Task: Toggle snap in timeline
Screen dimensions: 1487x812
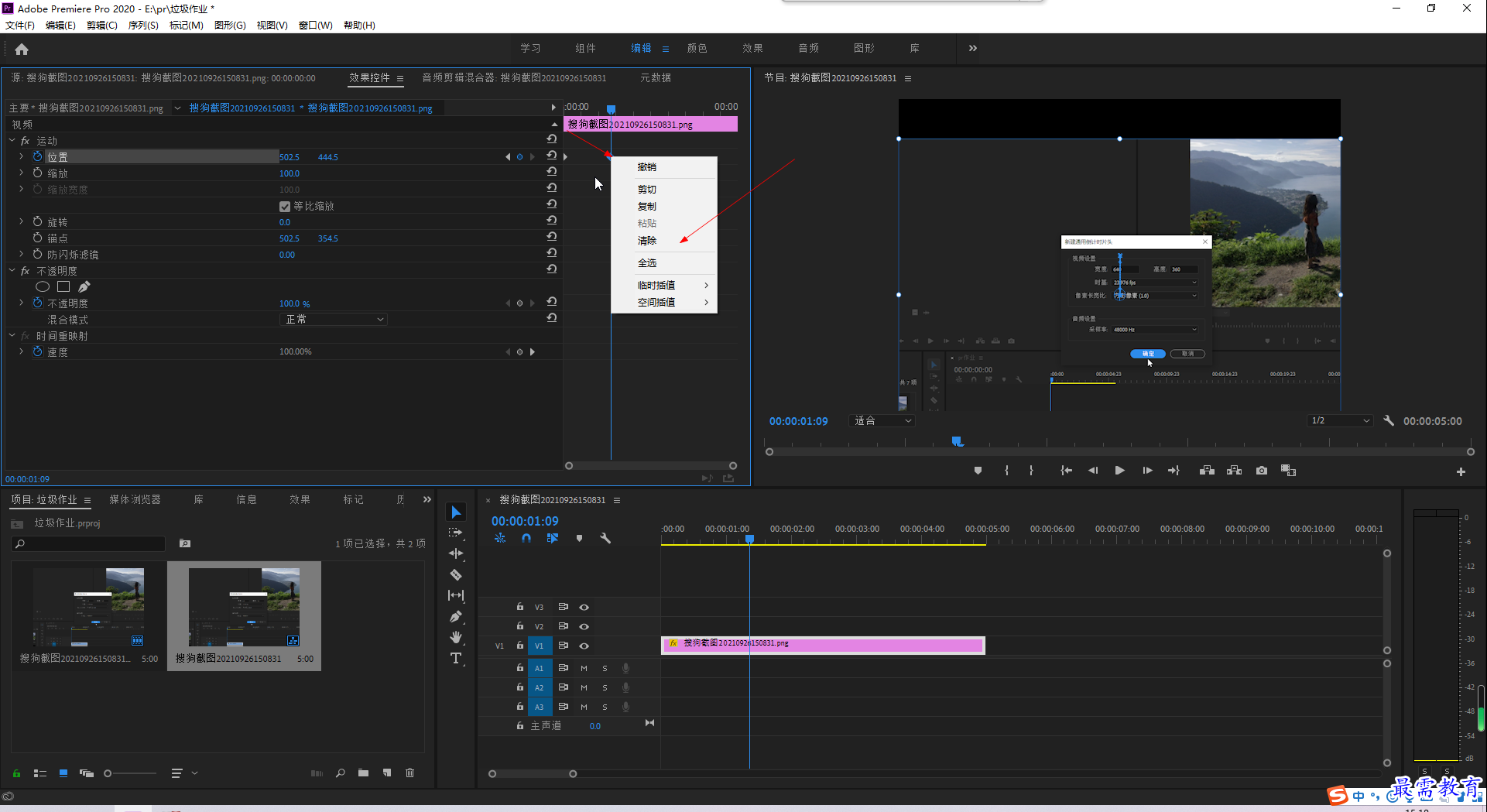Action: [526, 538]
